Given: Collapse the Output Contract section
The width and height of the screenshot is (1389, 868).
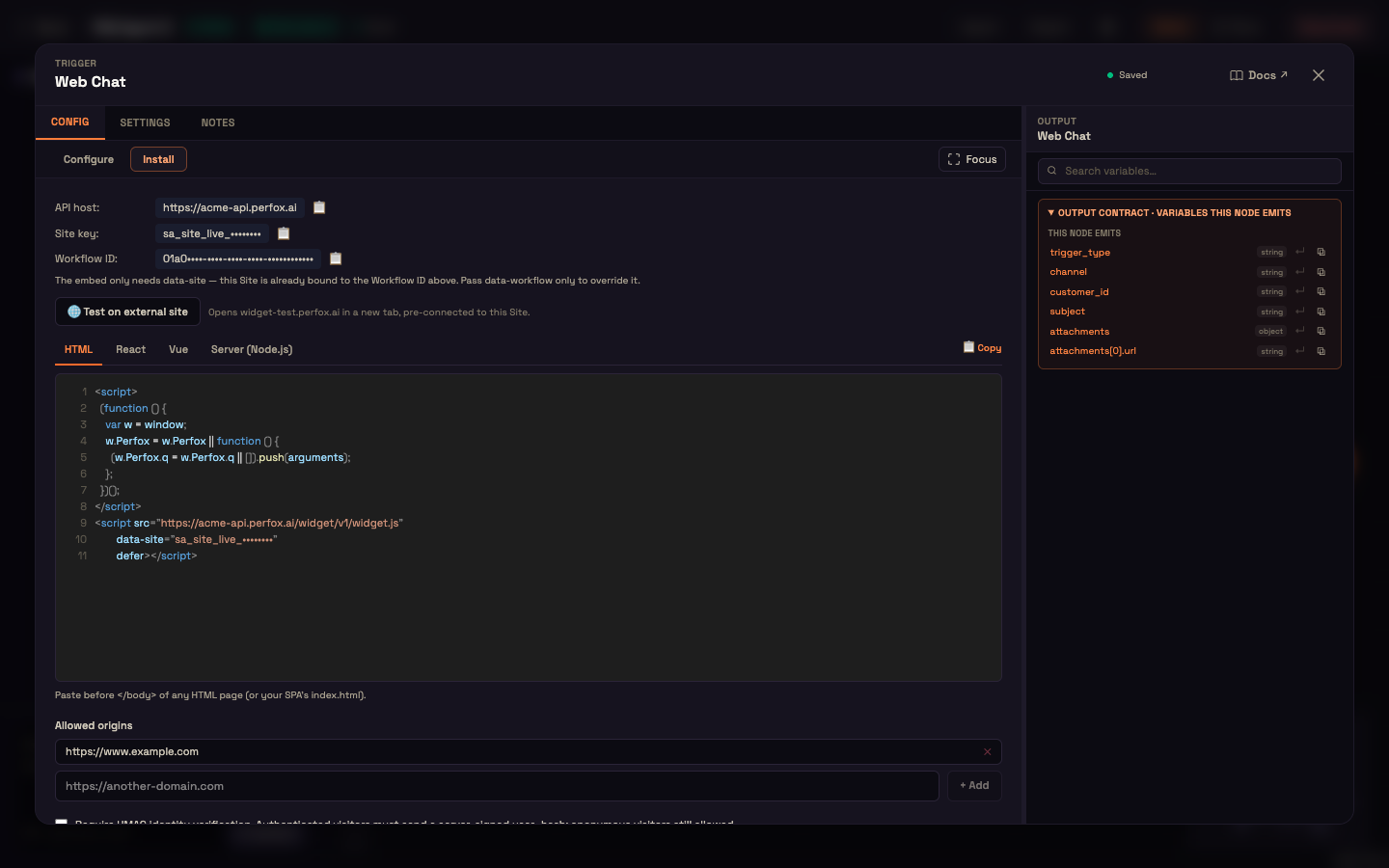Looking at the screenshot, I should pyautogui.click(x=1169, y=213).
